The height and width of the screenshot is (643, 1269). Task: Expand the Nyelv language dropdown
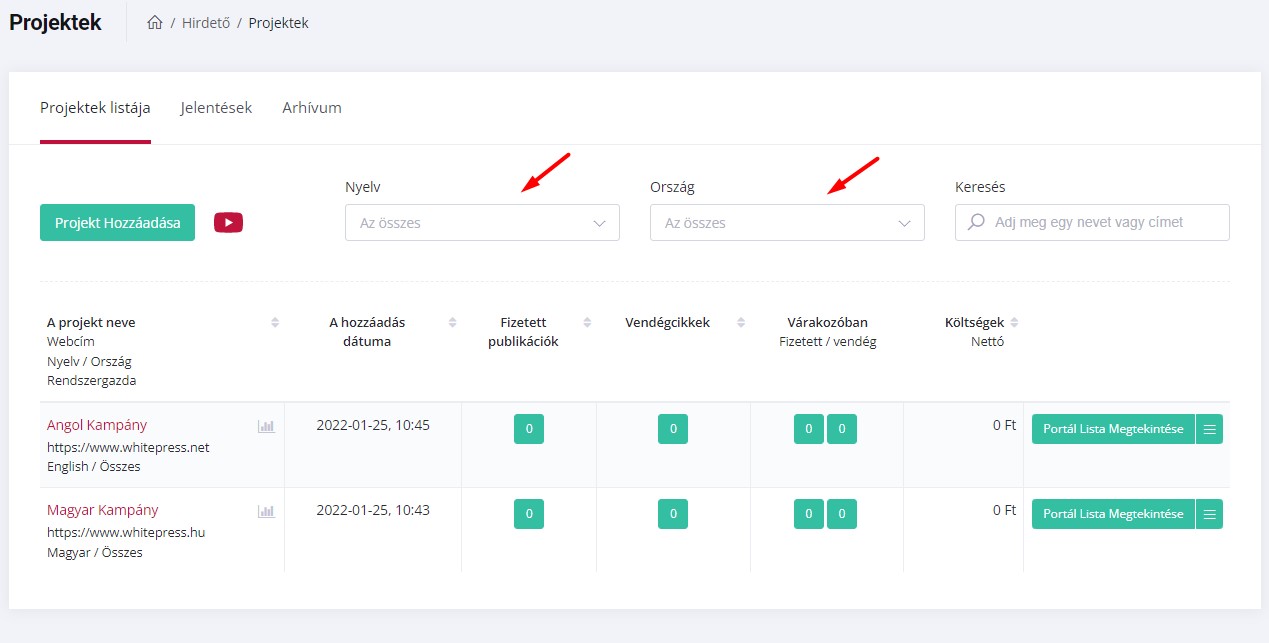482,223
